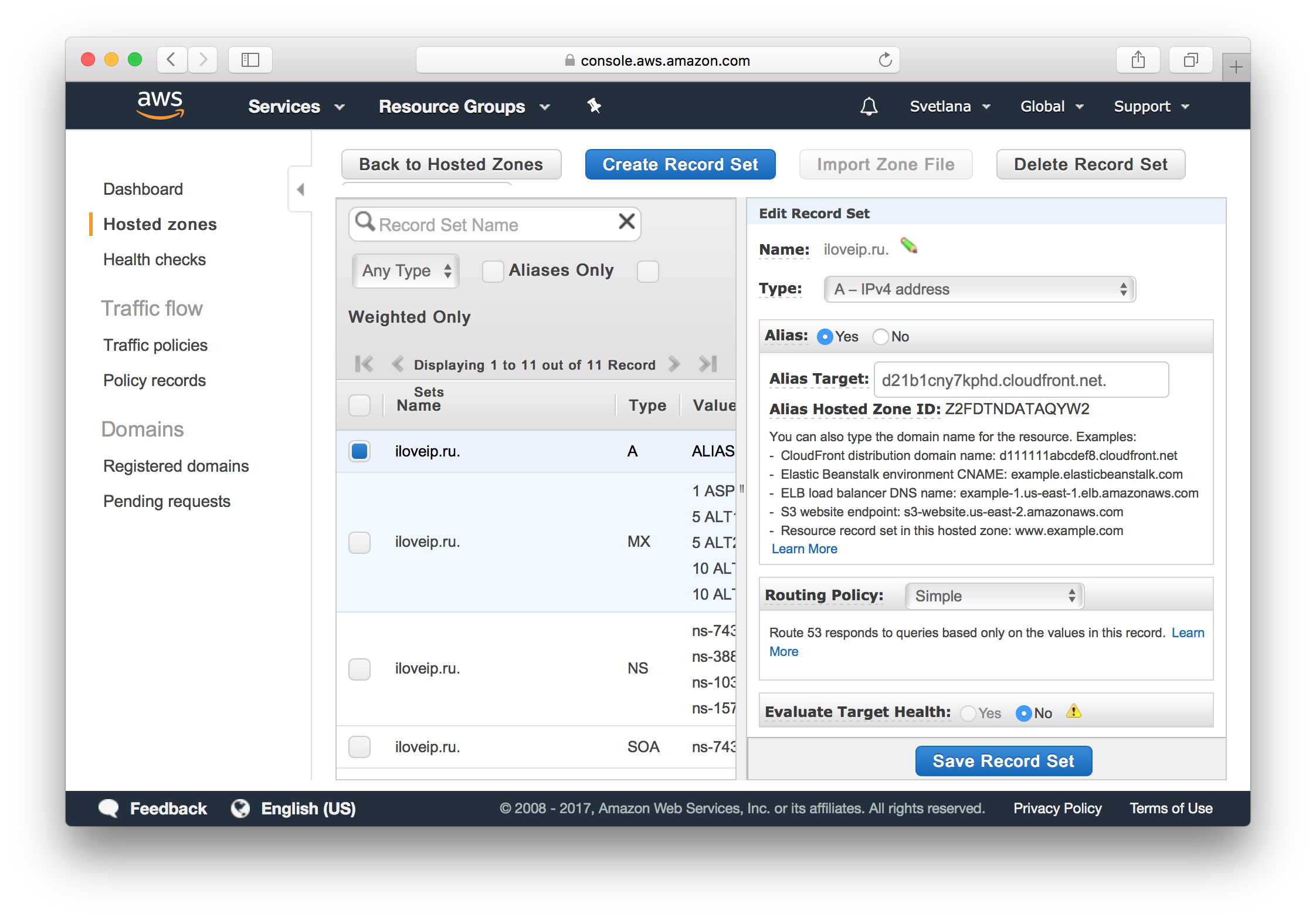The image size is (1316, 920).
Task: Open Health checks in sidebar
Action: click(x=154, y=259)
